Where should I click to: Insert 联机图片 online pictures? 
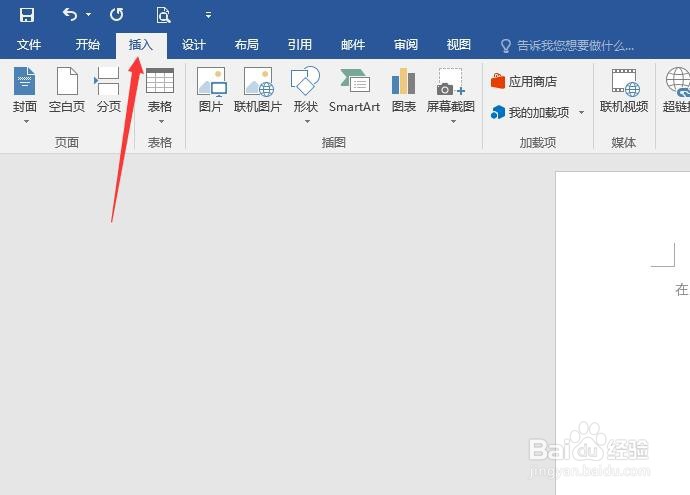pyautogui.click(x=258, y=90)
